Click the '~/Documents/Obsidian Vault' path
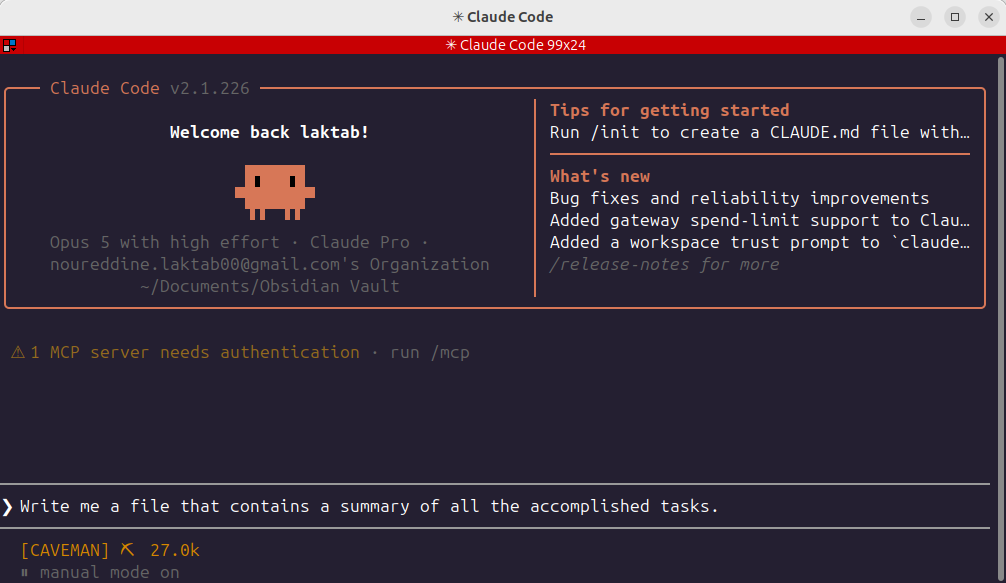1006x583 pixels. (269, 286)
